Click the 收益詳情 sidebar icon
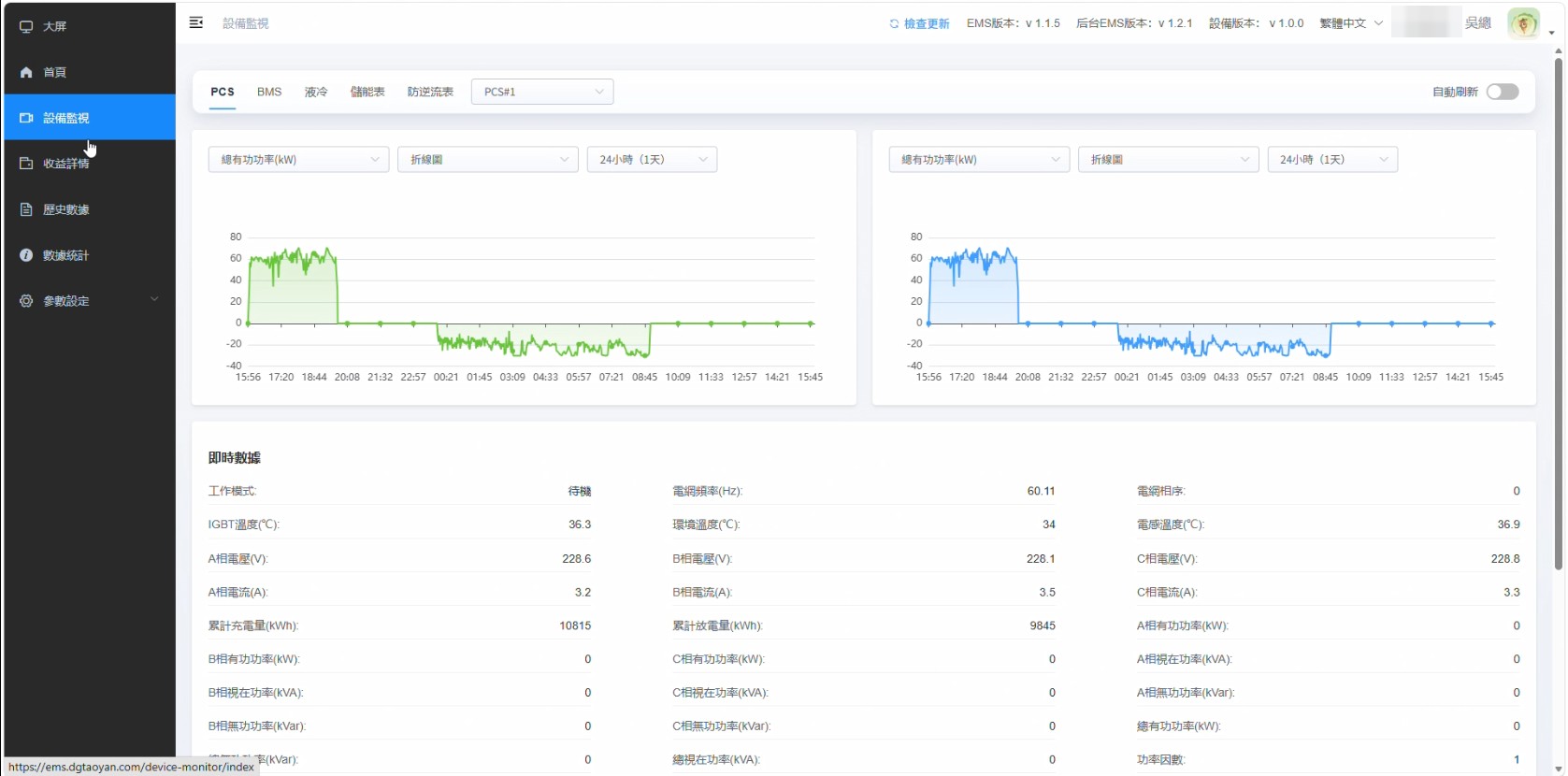 [x=26, y=164]
